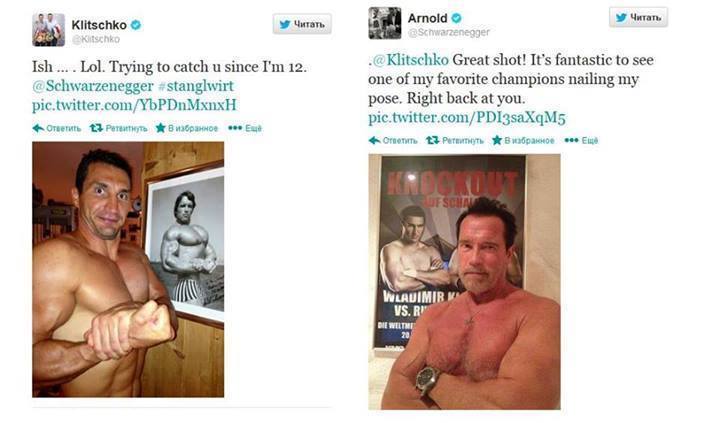Viewport: 720px width, 423px height.
Task: Follow Arnold with the follow button
Action: pyautogui.click(x=638, y=17)
